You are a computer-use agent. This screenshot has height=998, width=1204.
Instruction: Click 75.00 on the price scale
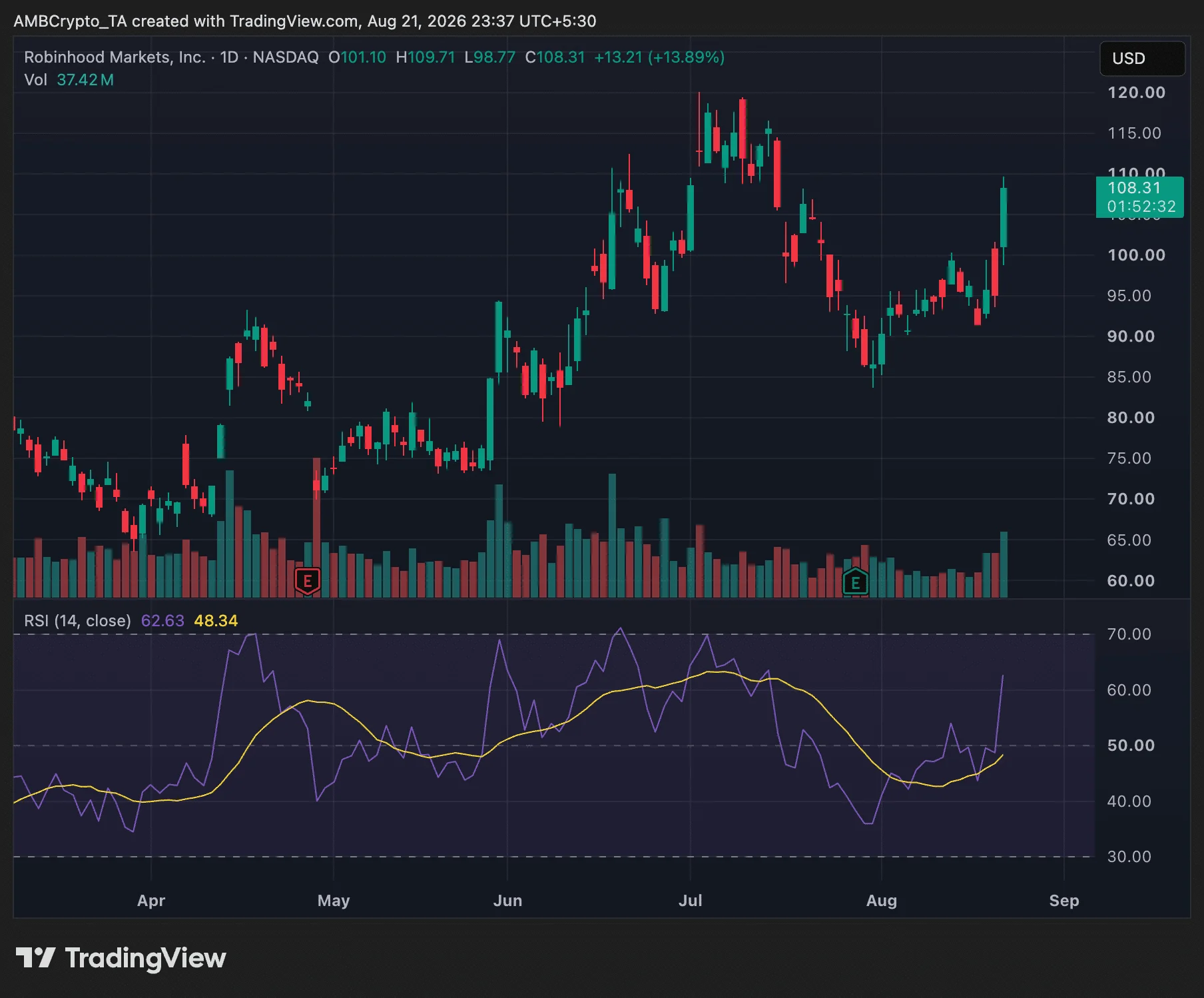click(1129, 458)
